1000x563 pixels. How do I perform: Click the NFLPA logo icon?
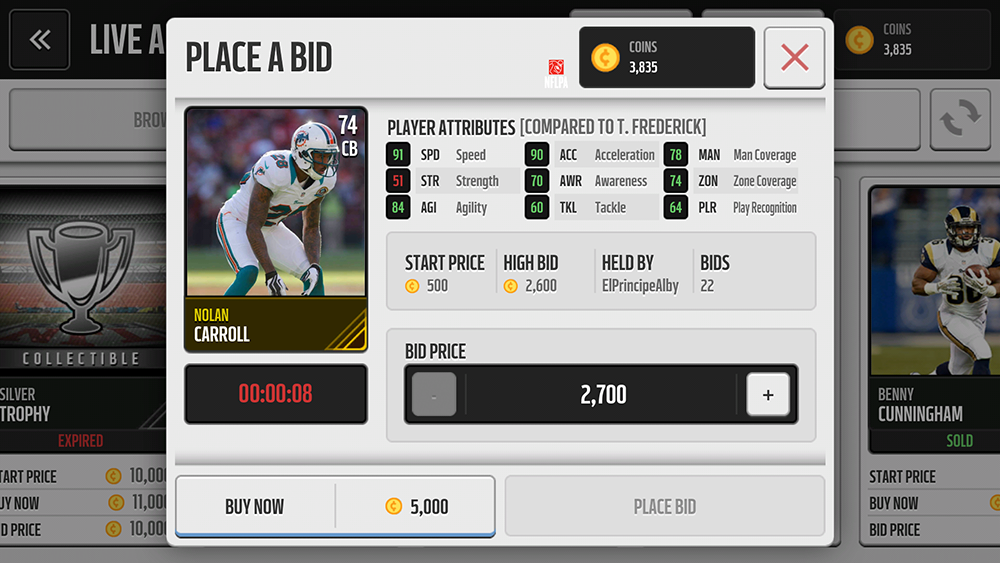click(x=556, y=73)
